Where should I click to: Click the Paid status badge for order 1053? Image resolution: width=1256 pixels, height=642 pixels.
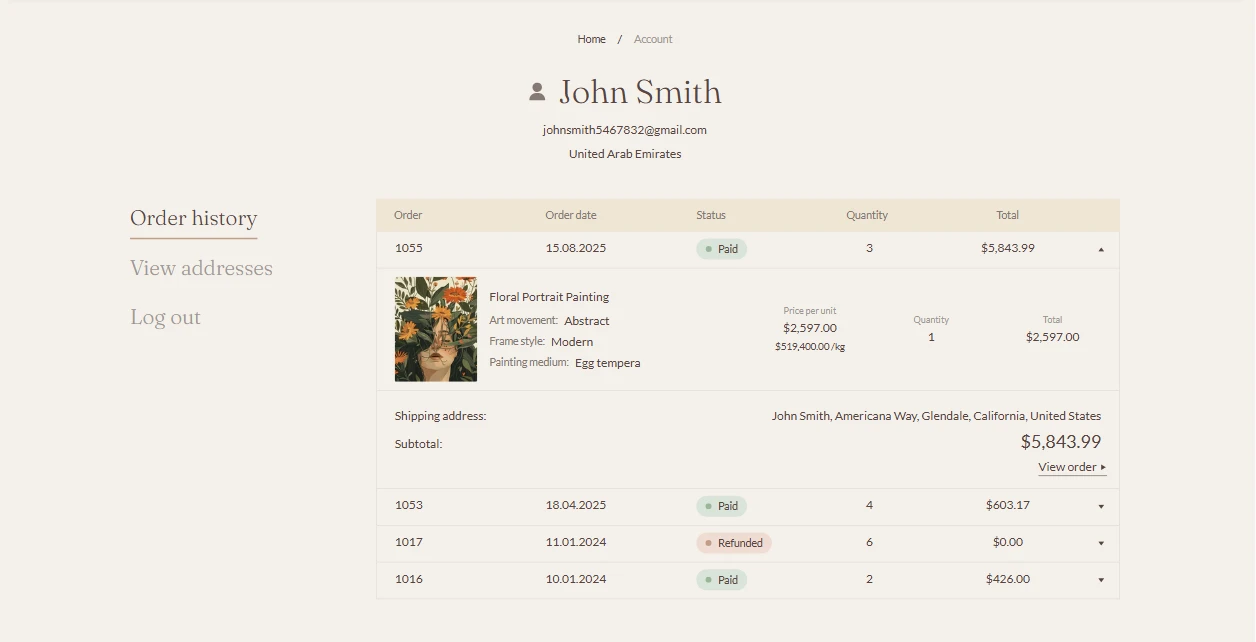(x=722, y=506)
